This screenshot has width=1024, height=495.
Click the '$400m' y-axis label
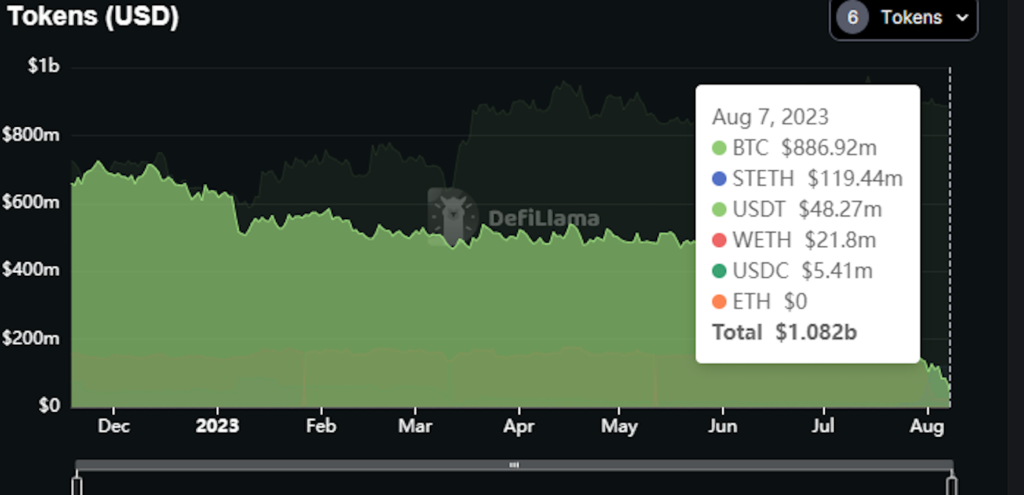point(31,270)
